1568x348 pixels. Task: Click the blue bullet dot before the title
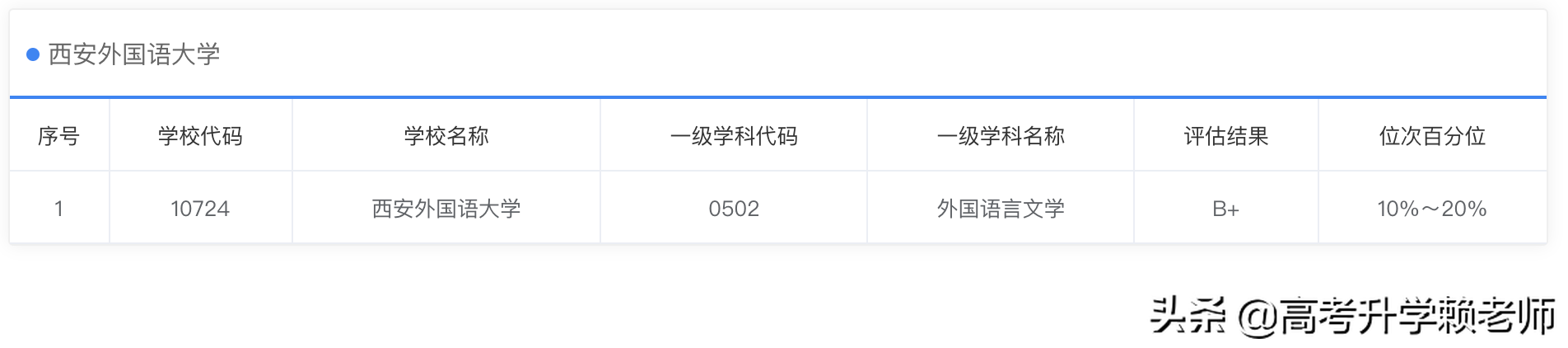[33, 54]
